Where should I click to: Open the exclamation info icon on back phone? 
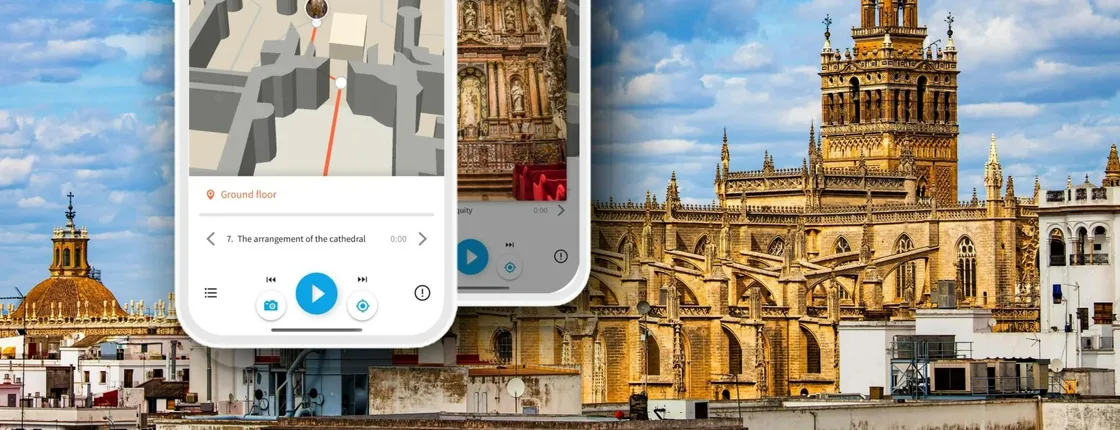[x=561, y=256]
